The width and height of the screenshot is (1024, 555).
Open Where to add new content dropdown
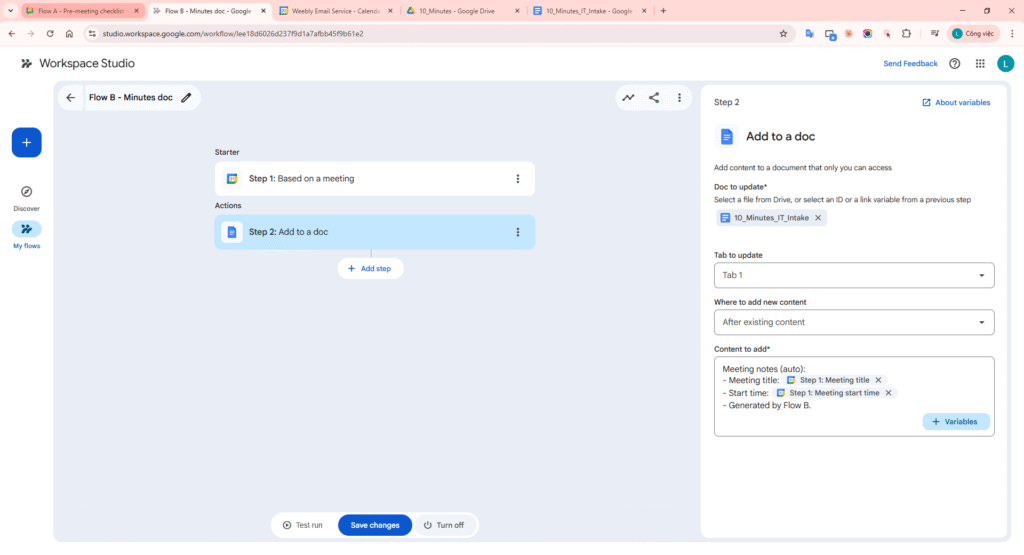(x=854, y=322)
